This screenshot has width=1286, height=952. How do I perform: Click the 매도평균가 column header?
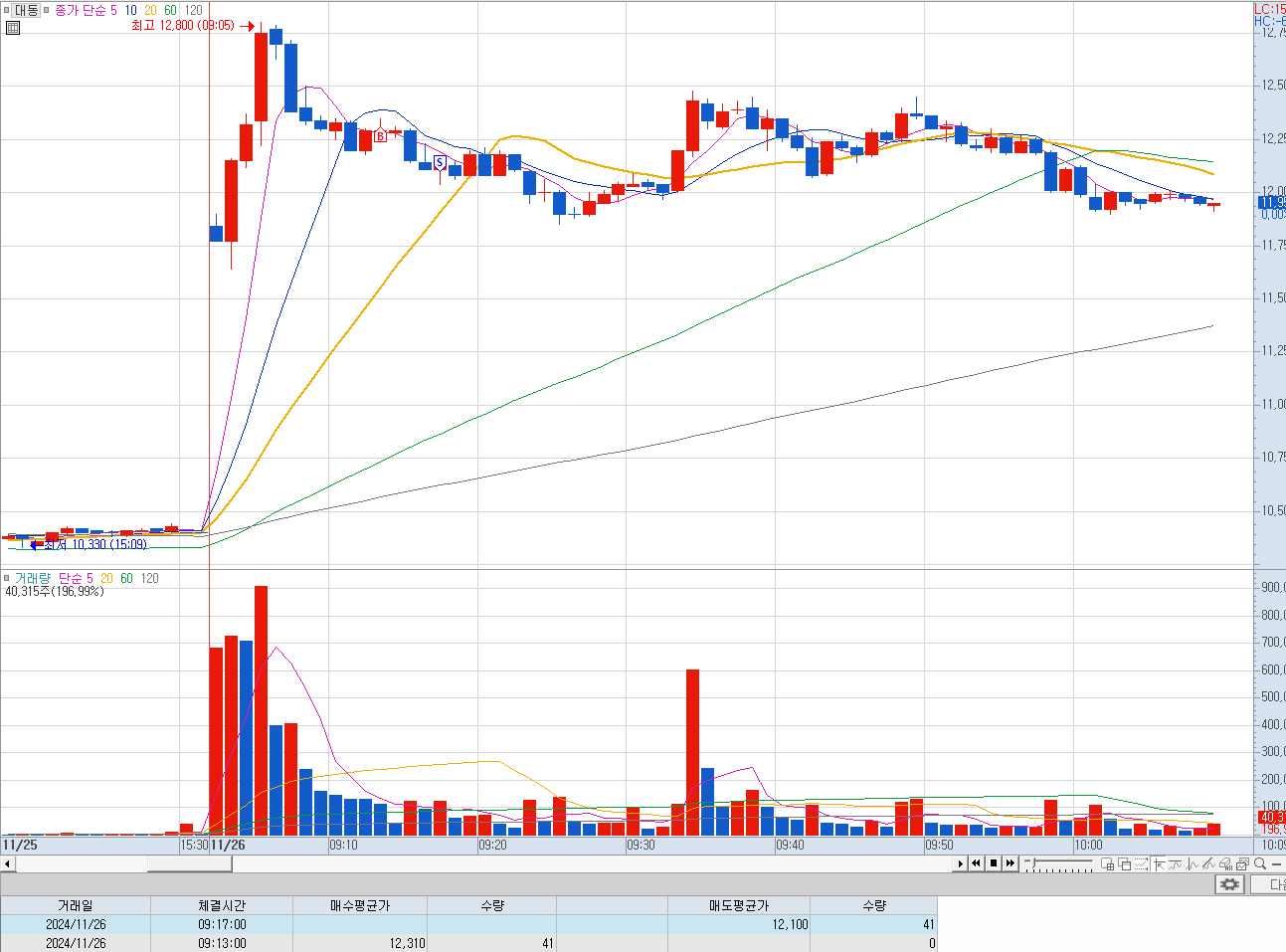click(739, 905)
